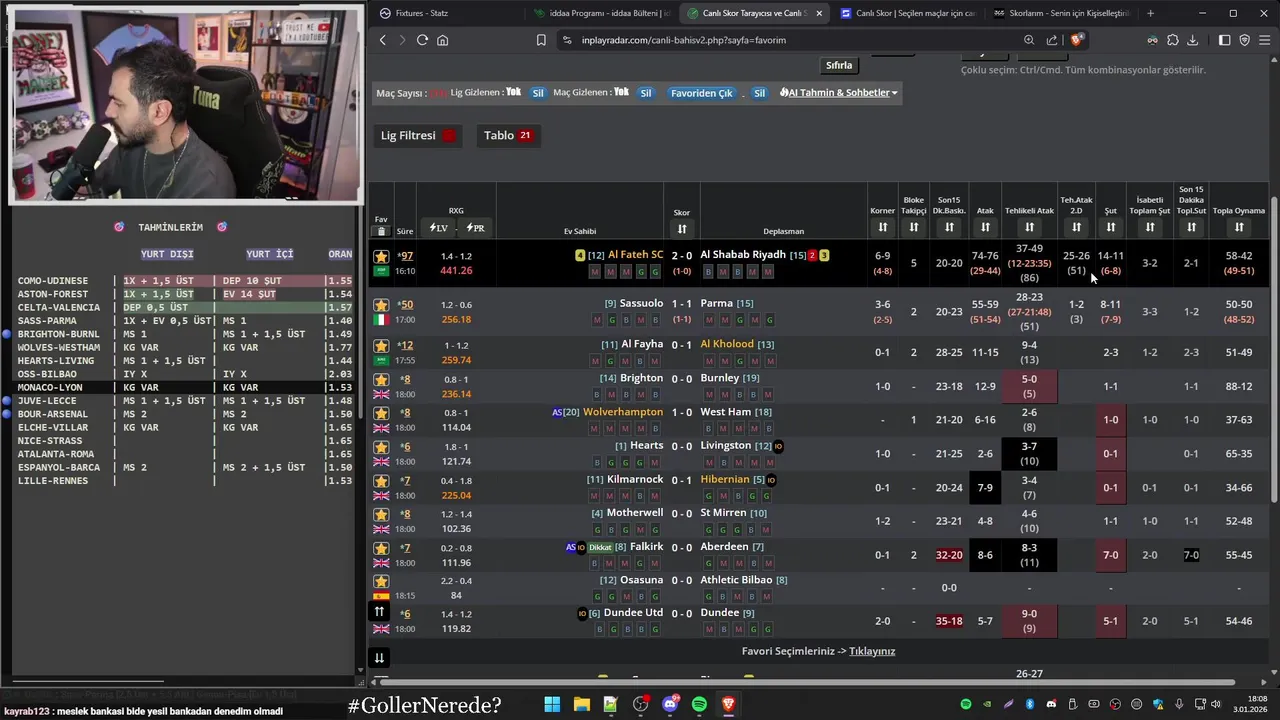1280x720 pixels.
Task: Switch to Canlı Skor Seçilen maçlar tab
Action: pyautogui.click(x=907, y=13)
